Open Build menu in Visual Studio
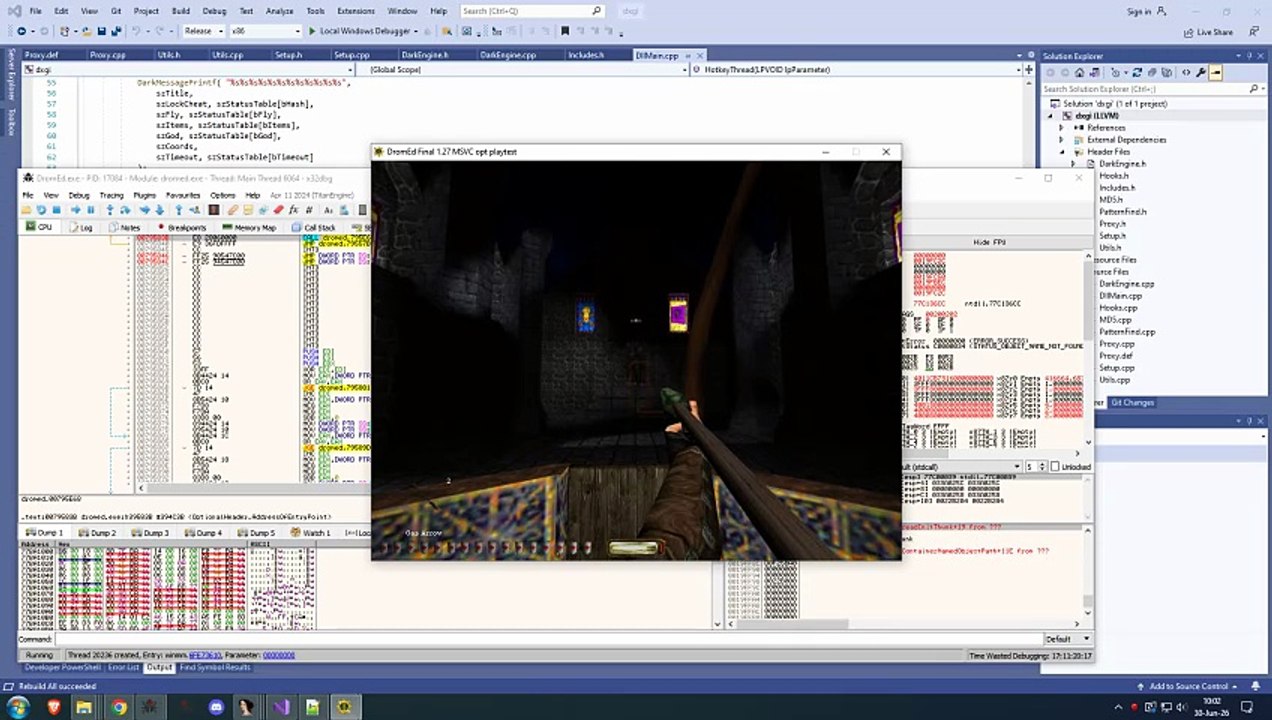 tap(181, 11)
